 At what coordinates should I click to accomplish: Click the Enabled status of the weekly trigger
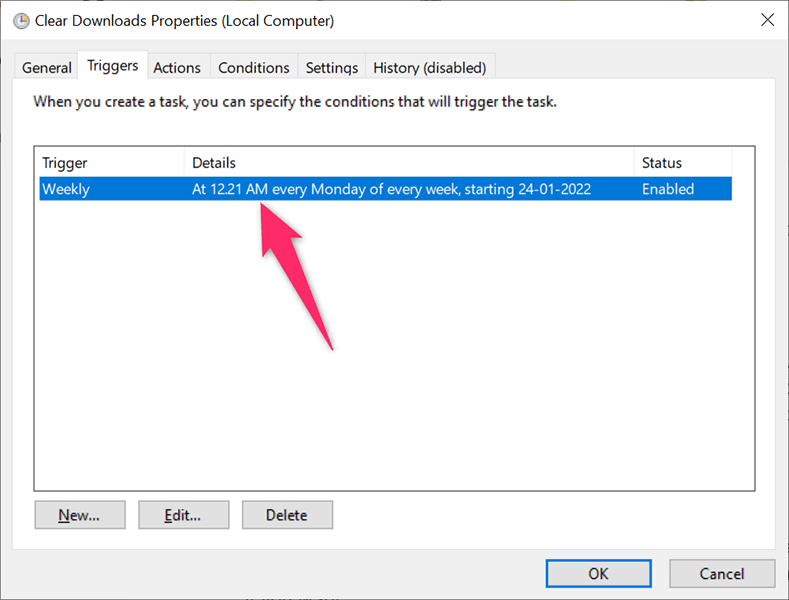click(667, 189)
